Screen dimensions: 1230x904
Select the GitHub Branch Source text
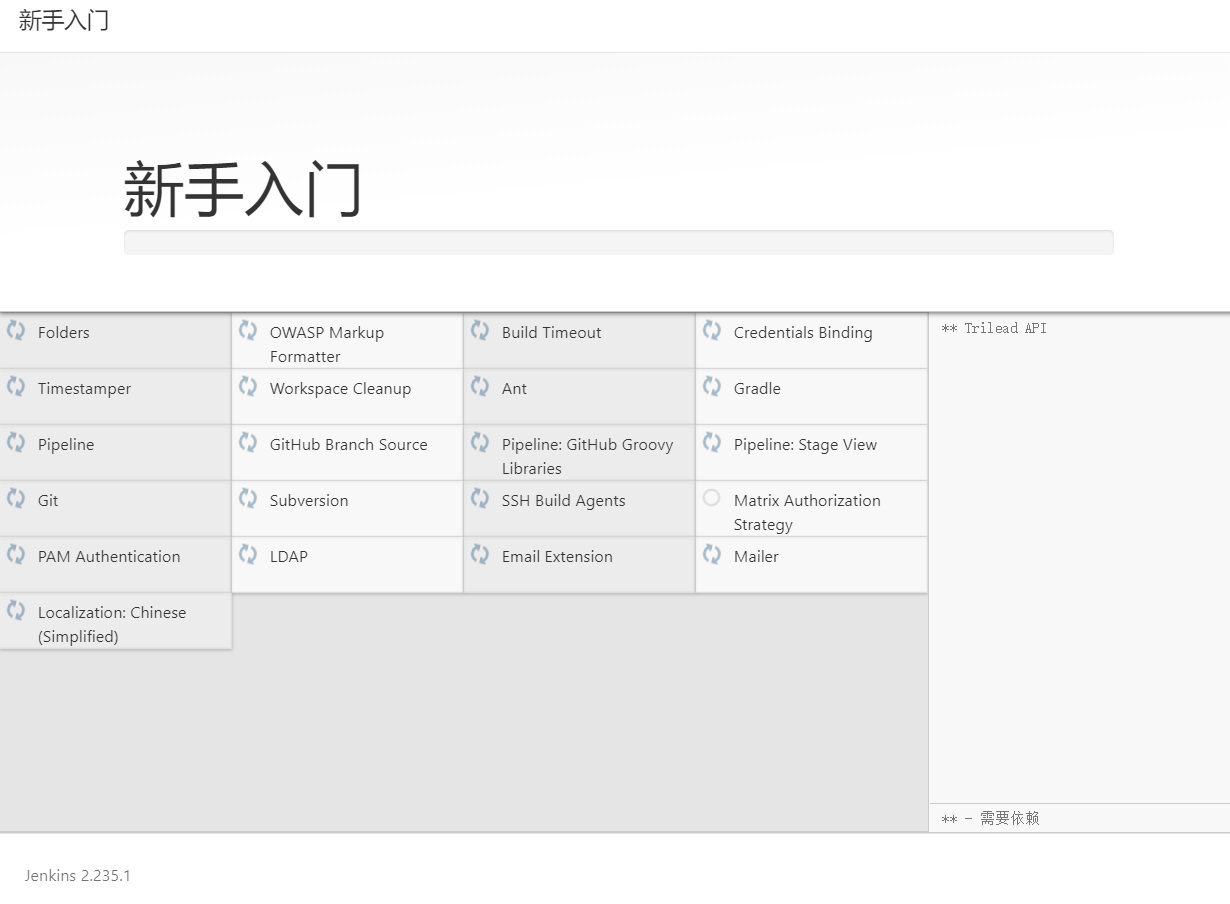pyautogui.click(x=348, y=445)
